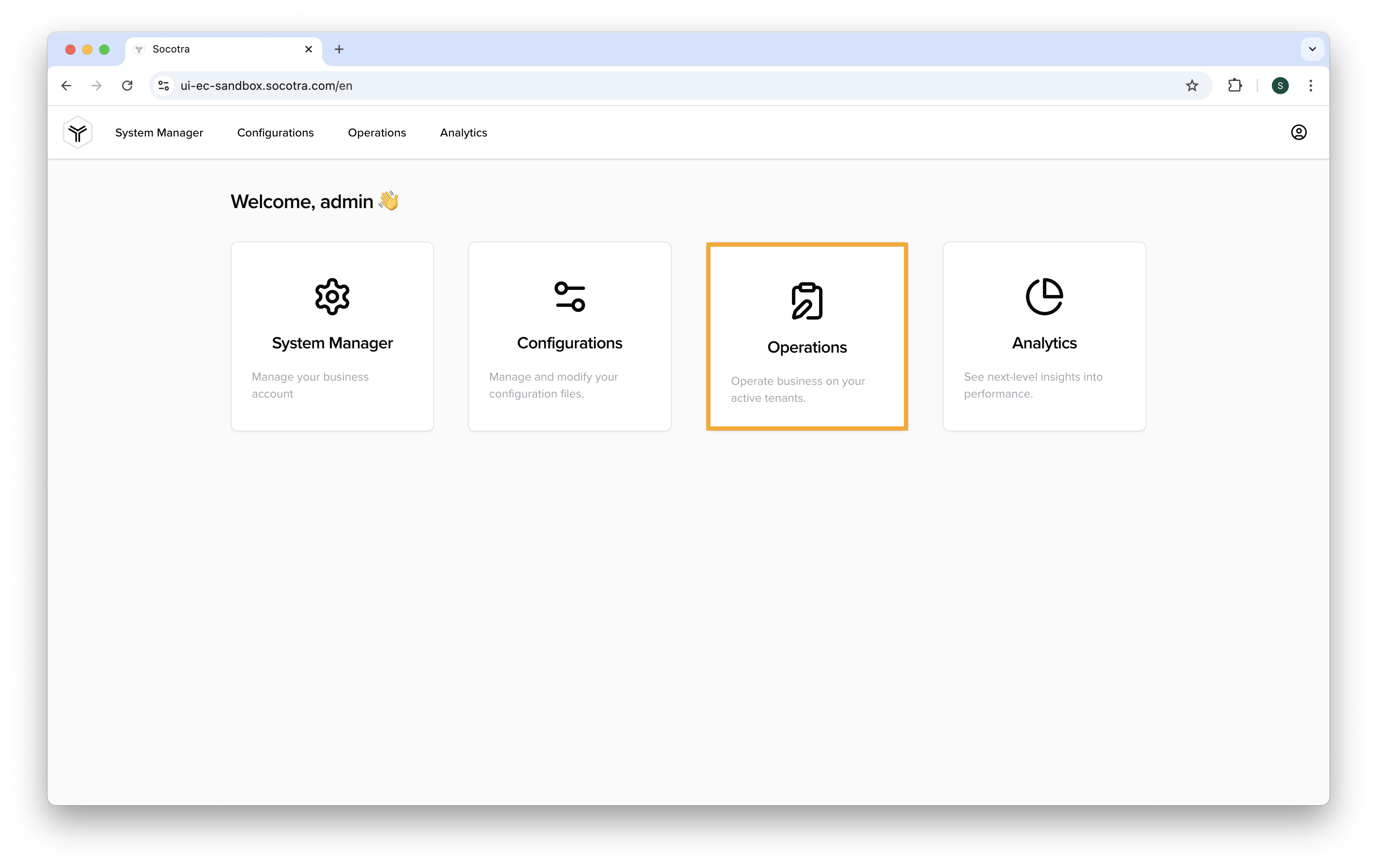This screenshot has height=868, width=1377.
Task: Expand the tab search dropdown arrow
Action: [1313, 49]
